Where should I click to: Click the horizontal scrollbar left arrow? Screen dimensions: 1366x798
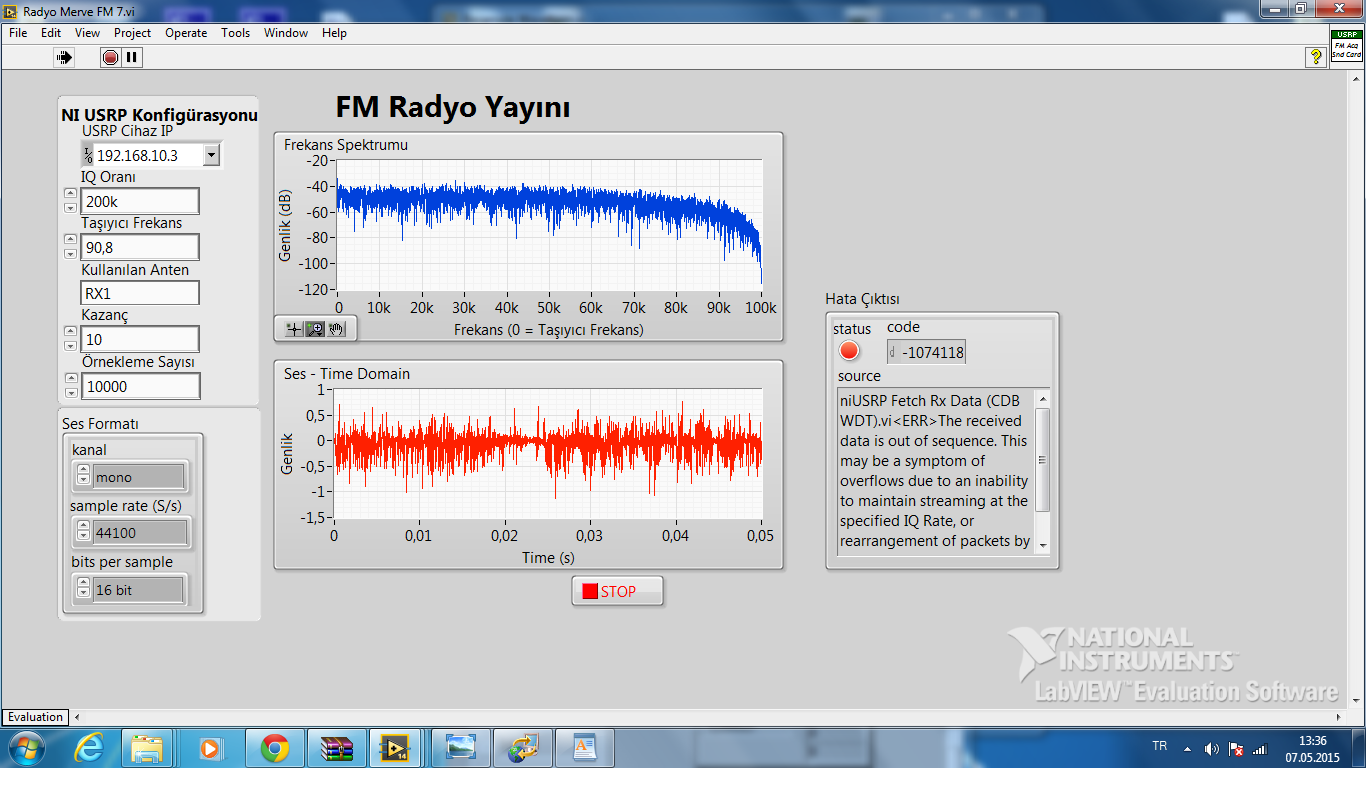click(x=77, y=716)
